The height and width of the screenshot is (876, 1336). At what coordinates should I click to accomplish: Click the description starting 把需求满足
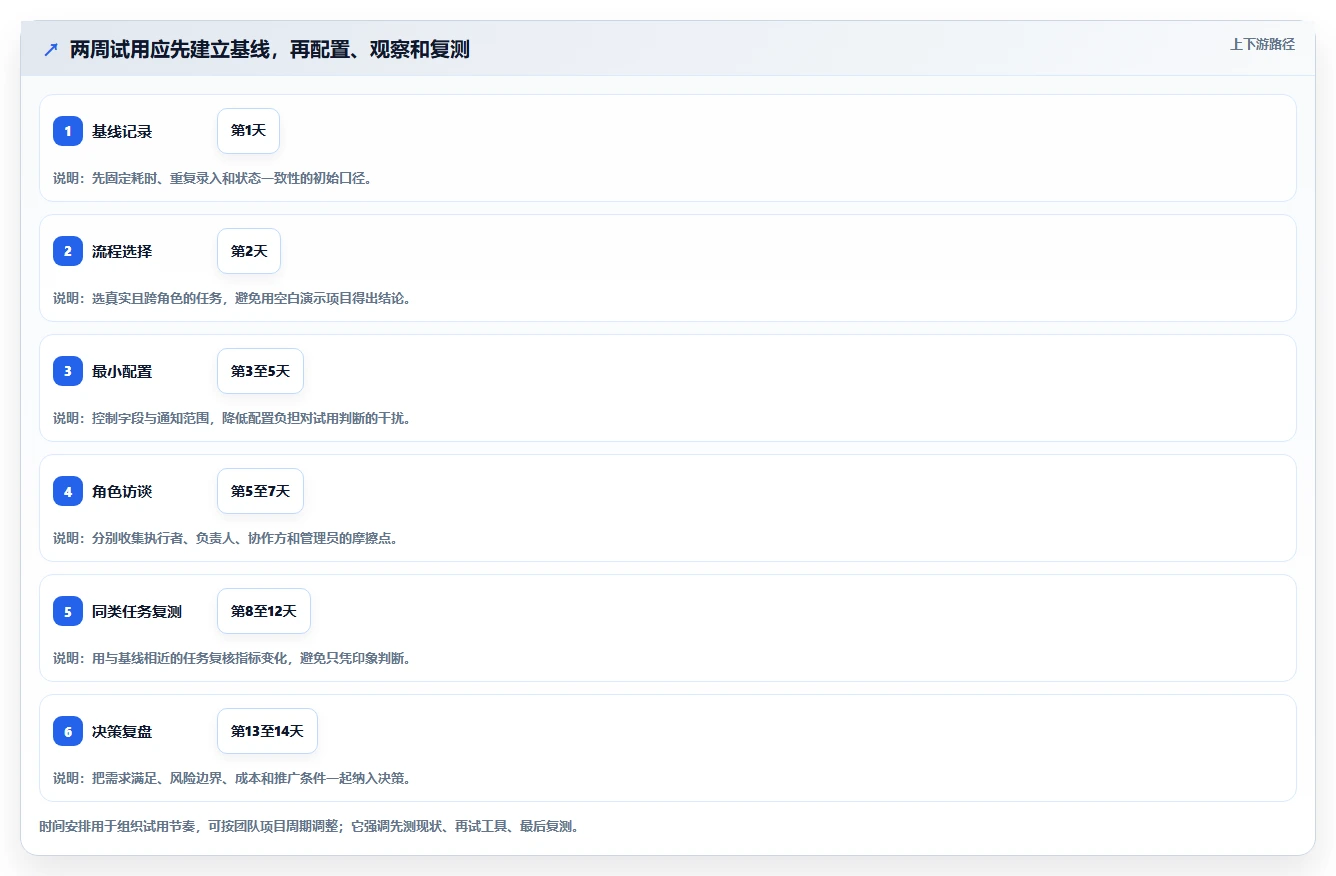[x=232, y=778]
